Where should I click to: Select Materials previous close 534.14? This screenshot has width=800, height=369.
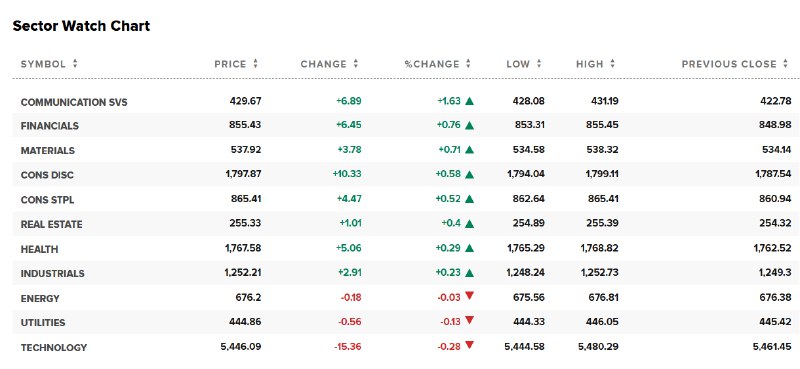pos(777,150)
